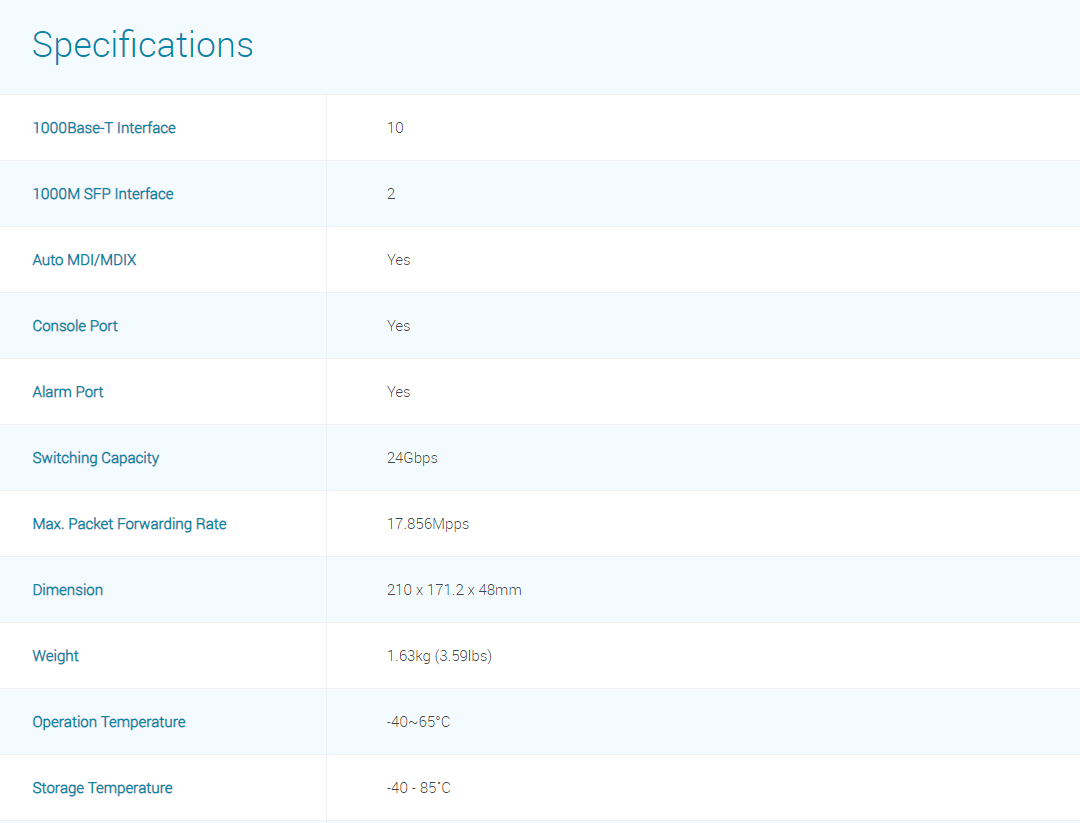
Task: Click the 24Gbps switching capacity value
Action: 412,458
